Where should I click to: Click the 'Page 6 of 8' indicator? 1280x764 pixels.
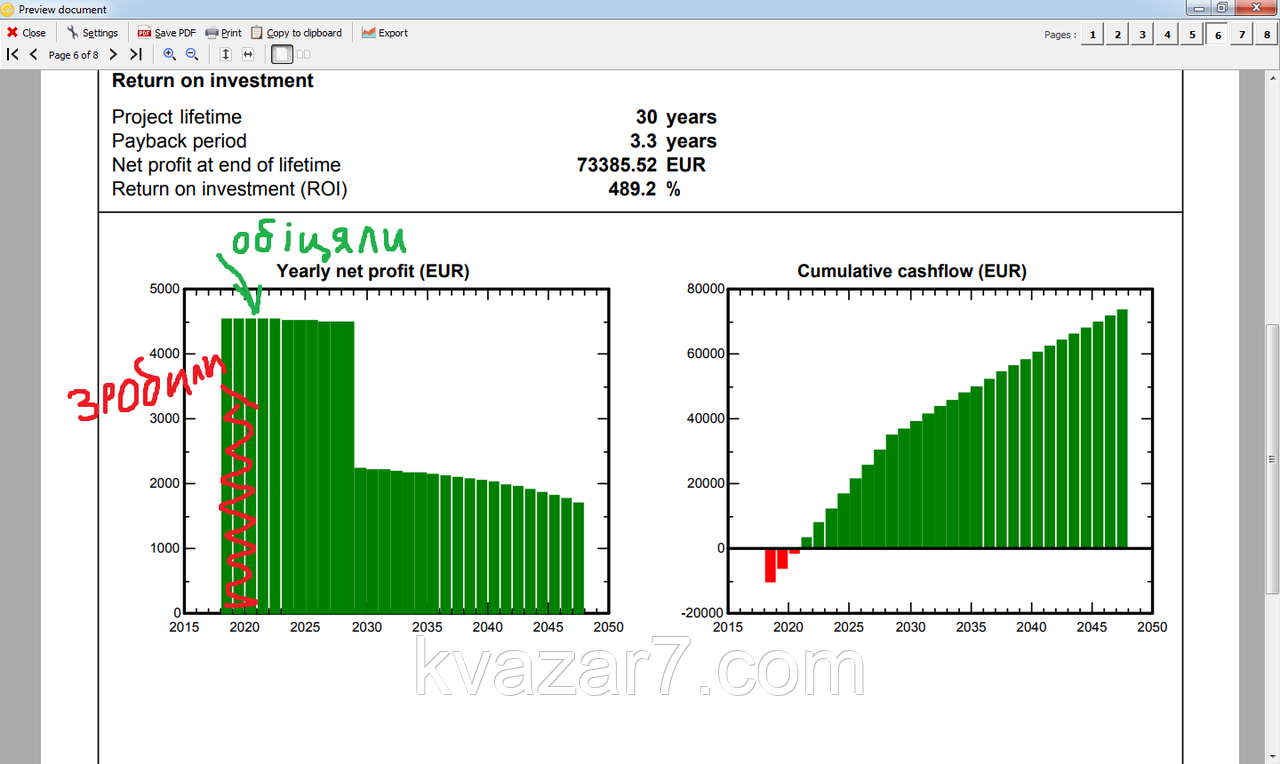click(73, 55)
